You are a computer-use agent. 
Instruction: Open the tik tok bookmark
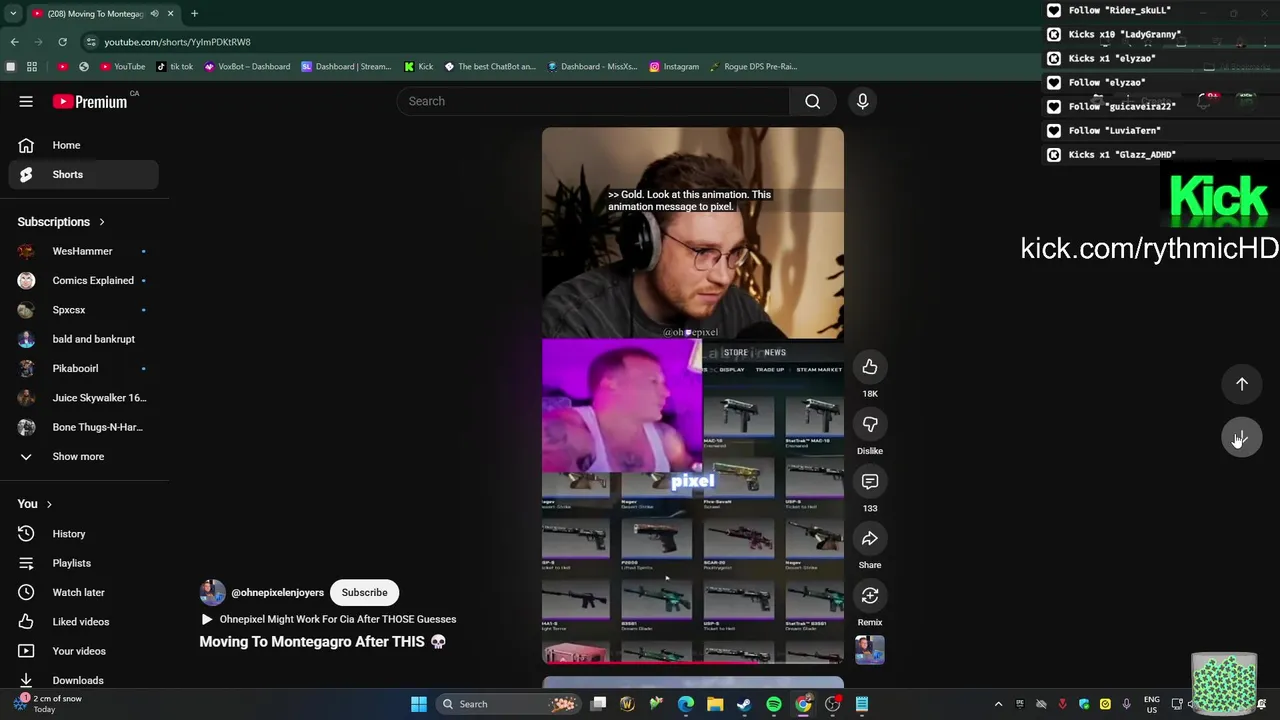pyautogui.click(x=175, y=67)
